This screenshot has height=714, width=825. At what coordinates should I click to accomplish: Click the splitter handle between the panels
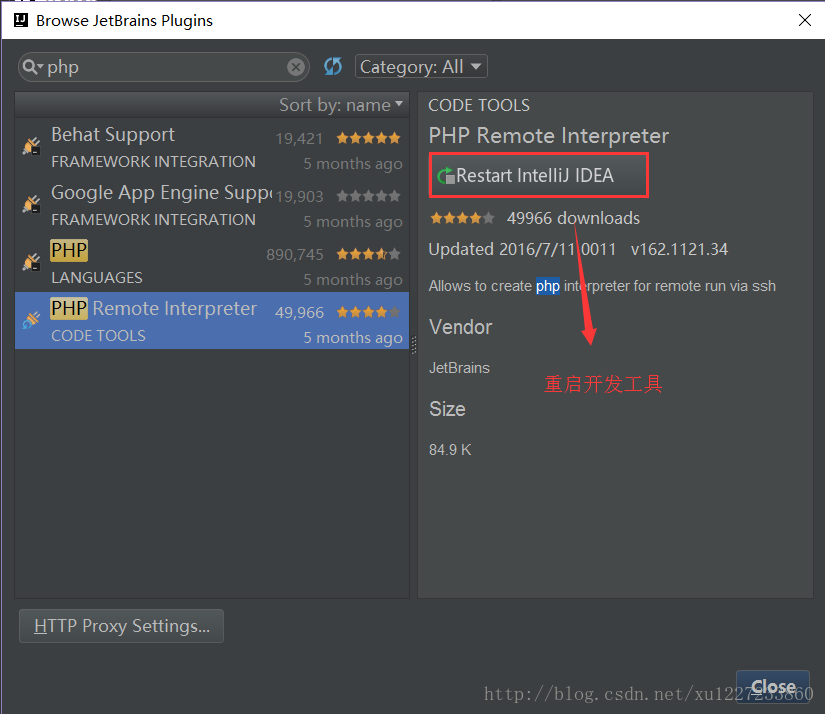pos(414,345)
